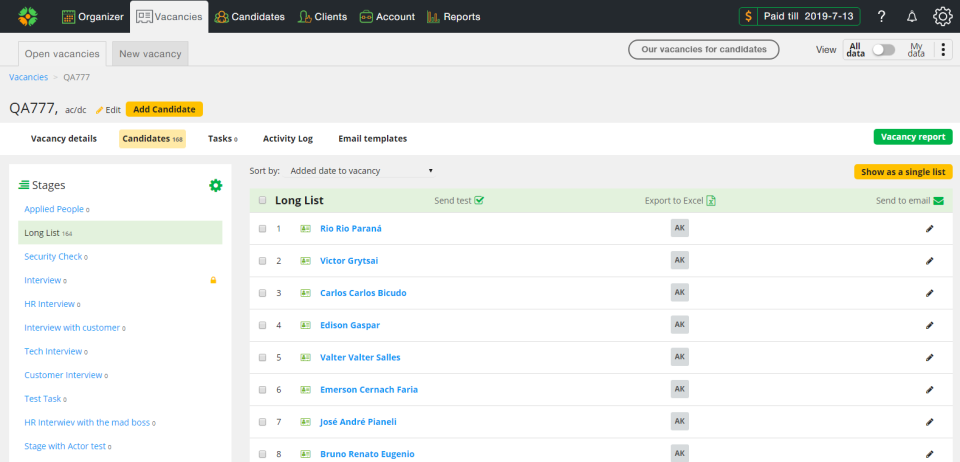Click the dollar sign payment icon
Image resolution: width=960 pixels, height=462 pixels.
748,17
